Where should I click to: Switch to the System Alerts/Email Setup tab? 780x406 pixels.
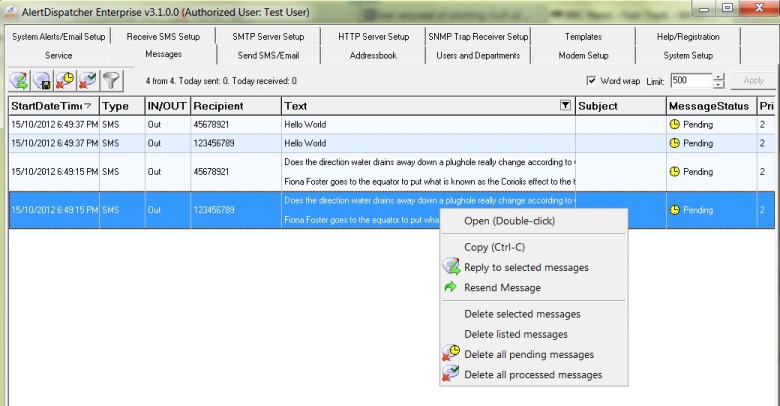point(59,36)
